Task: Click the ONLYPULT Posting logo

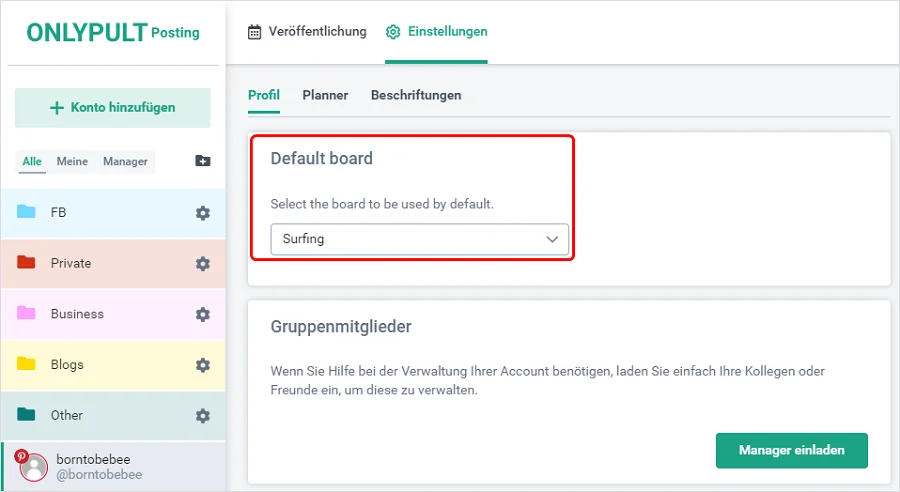Action: pos(112,32)
